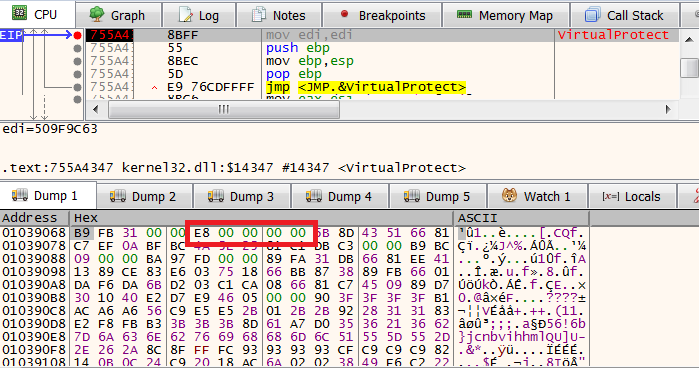This screenshot has width=699, height=368.
Task: Open the Call Stack tab
Action: pyautogui.click(x=625, y=15)
